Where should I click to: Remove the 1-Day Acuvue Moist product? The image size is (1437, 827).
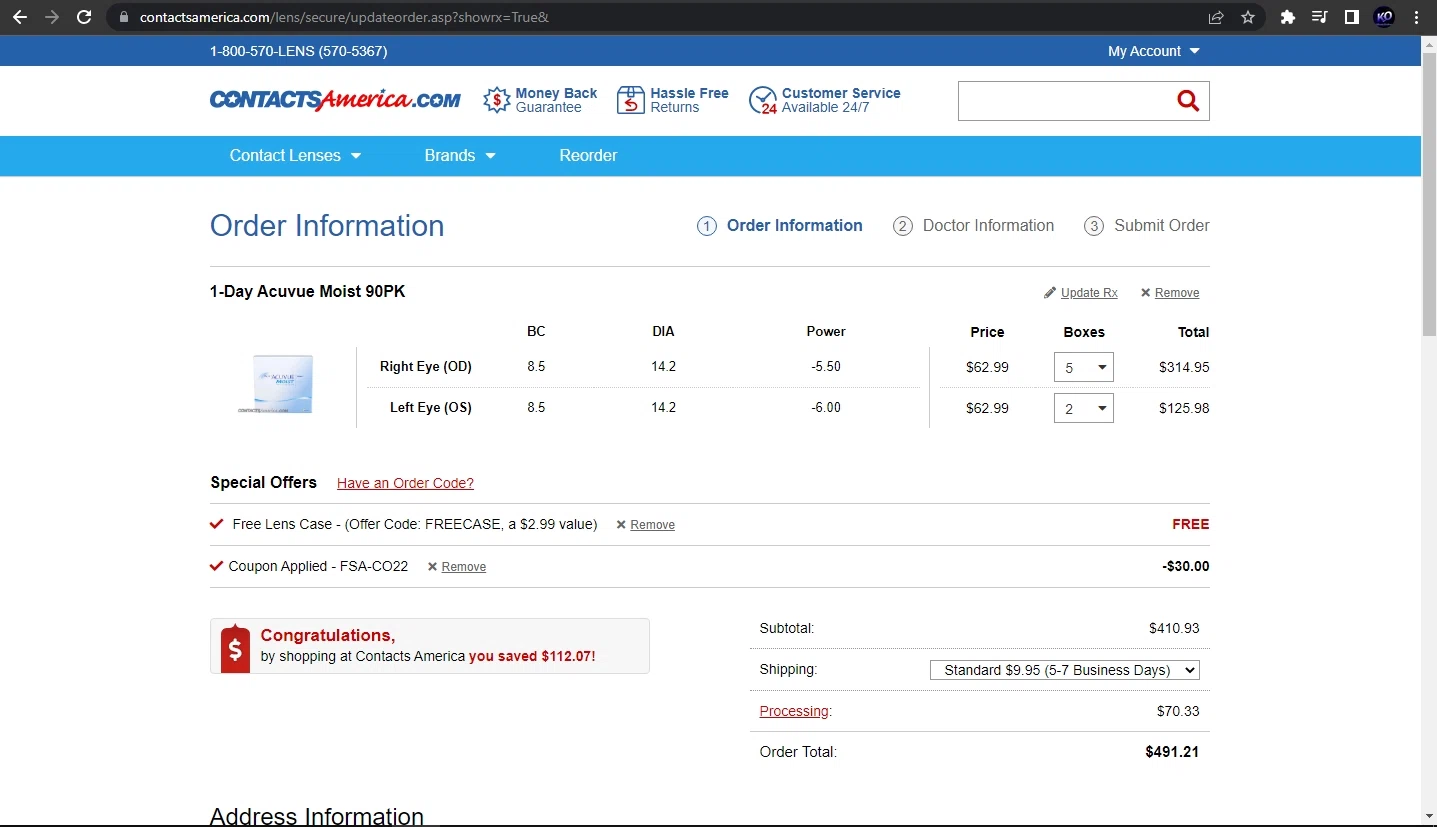(1177, 293)
